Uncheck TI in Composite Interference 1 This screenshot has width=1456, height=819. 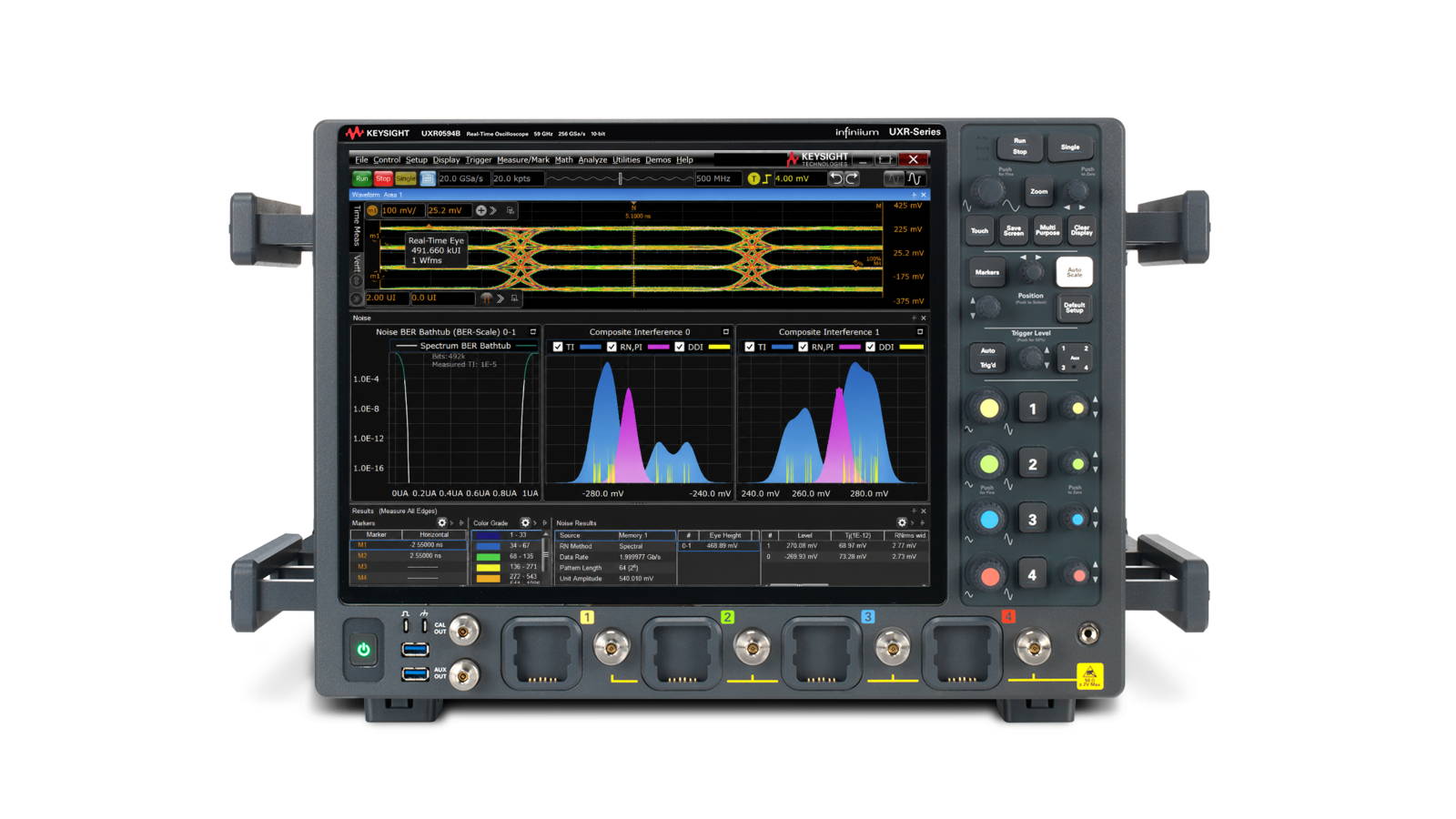(x=750, y=347)
